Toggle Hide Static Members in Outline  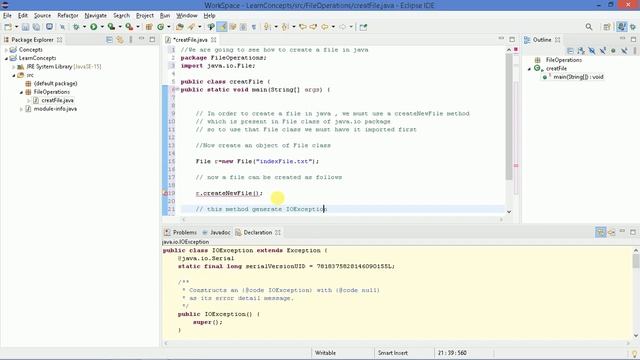click(602, 51)
